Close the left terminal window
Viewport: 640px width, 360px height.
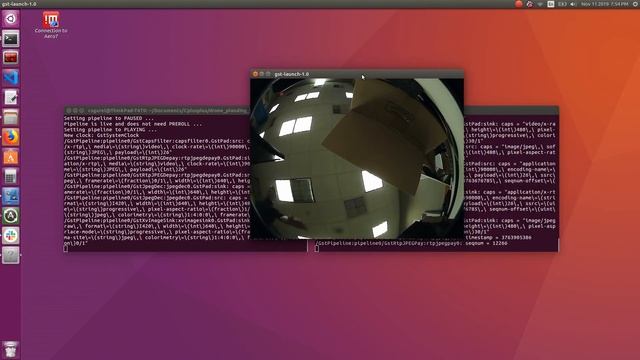click(x=69, y=111)
